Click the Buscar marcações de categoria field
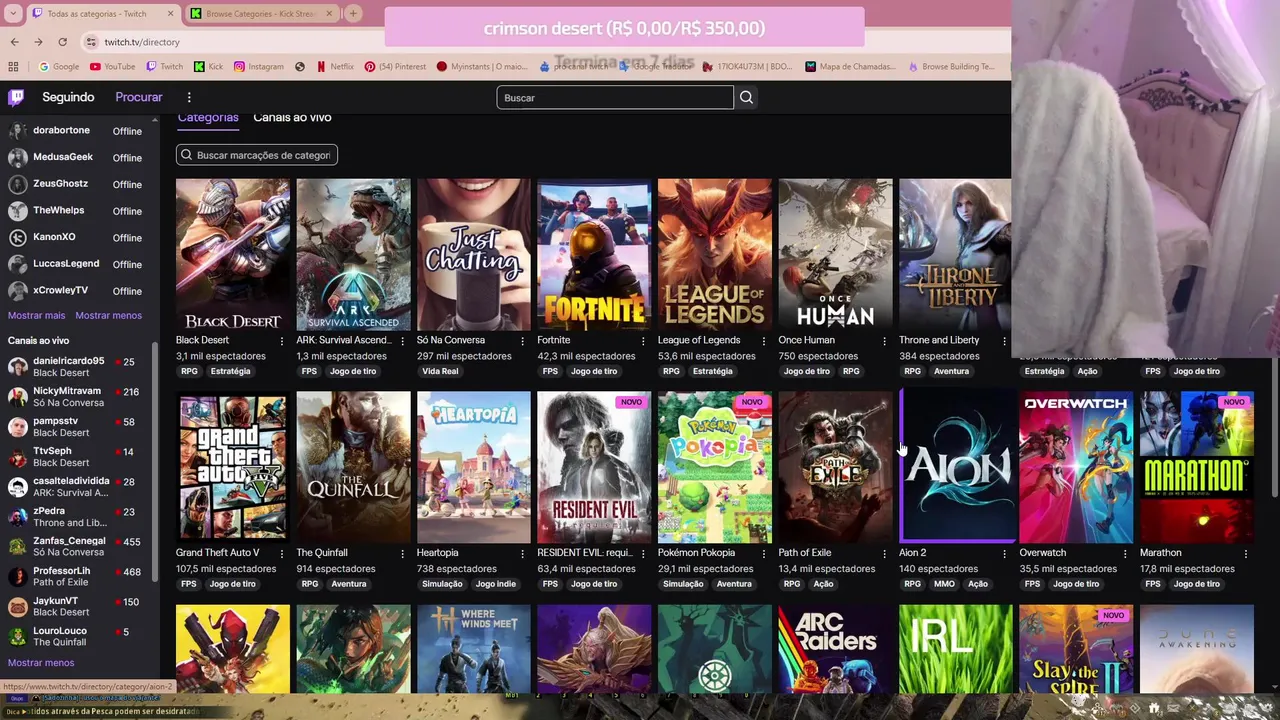Viewport: 1280px width, 720px height. tap(257, 155)
